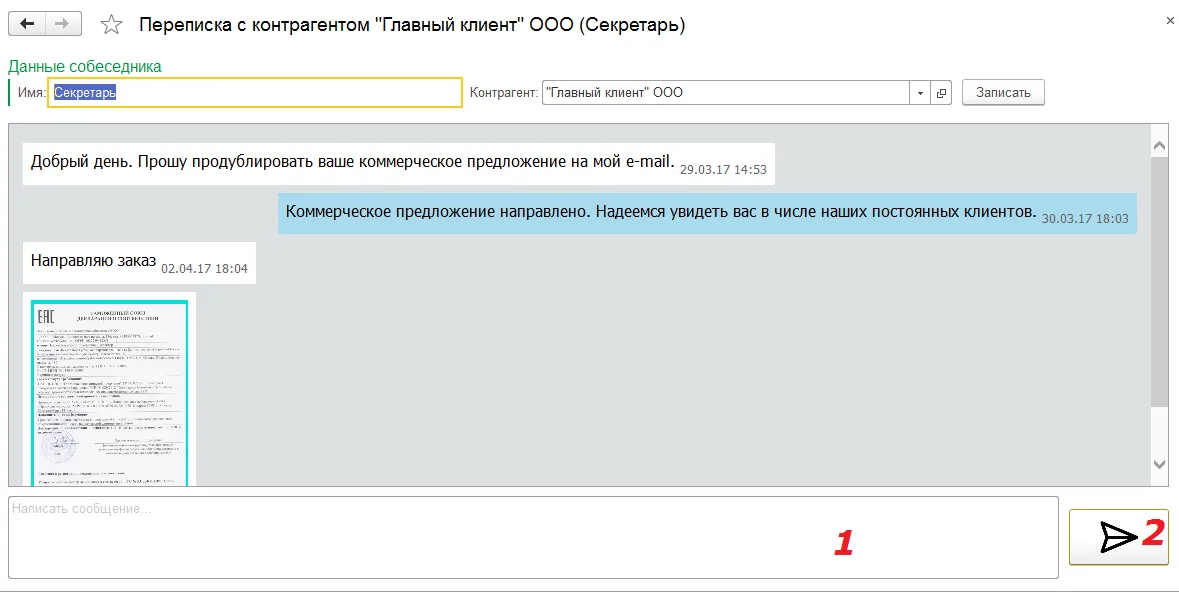1179x592 pixels.
Task: Add the conversation to favorites with the star
Action: (112, 25)
